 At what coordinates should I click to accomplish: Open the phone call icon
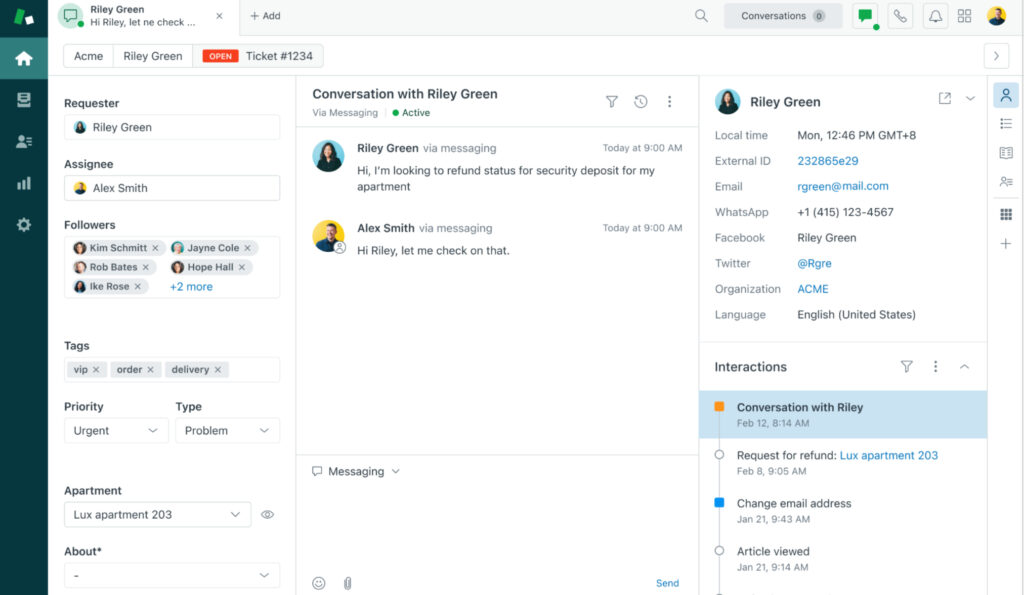point(900,16)
